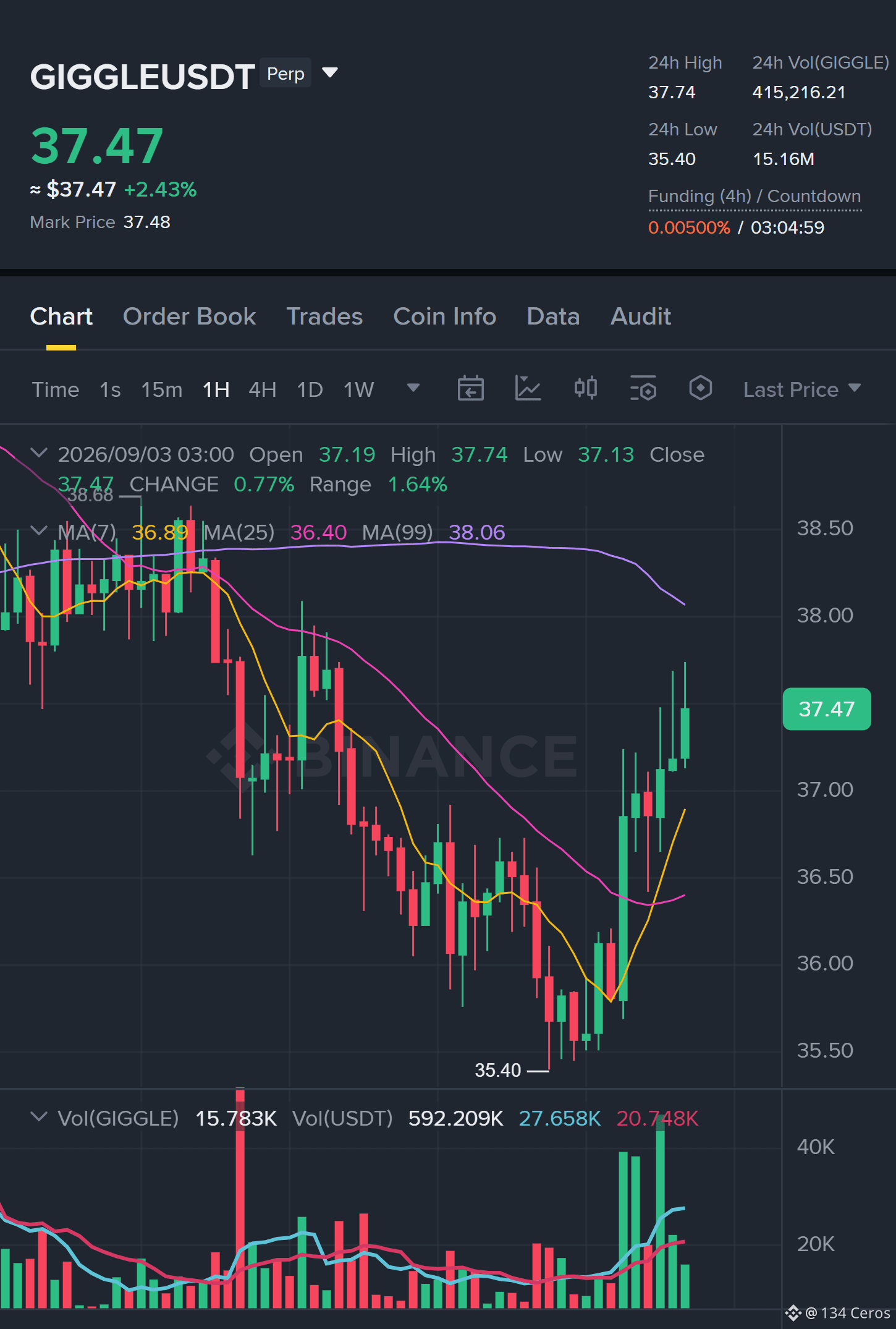This screenshot has height=1329, width=896.
Task: Open the GIGGLEUSDT pair selector arrow
Action: coord(331,73)
